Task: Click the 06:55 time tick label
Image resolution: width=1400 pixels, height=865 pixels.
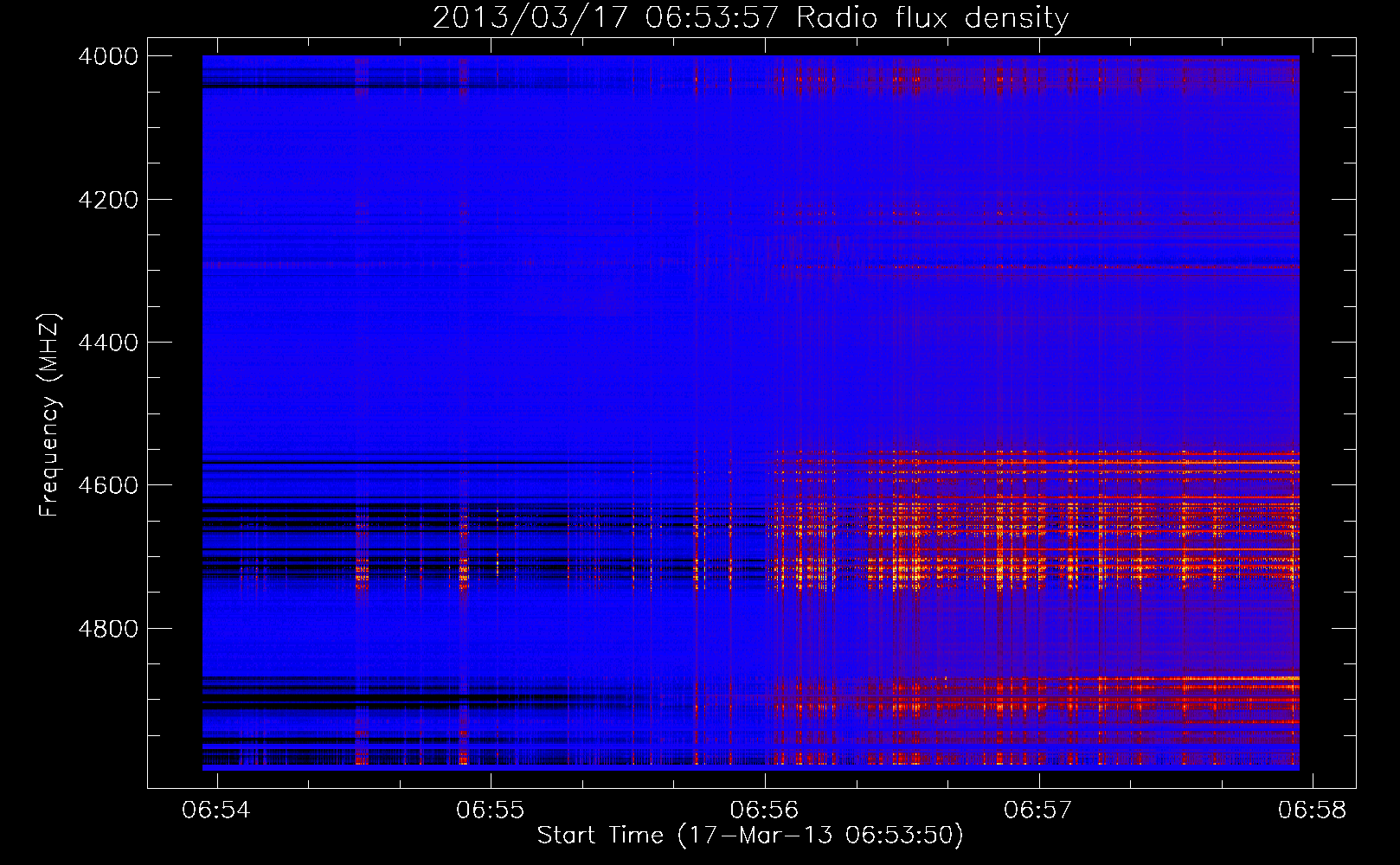Action: pyautogui.click(x=491, y=811)
